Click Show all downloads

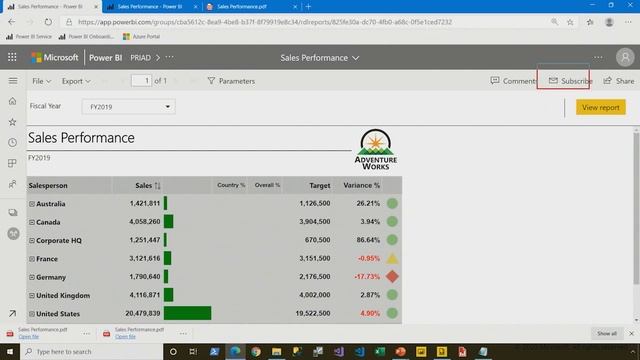click(x=607, y=333)
